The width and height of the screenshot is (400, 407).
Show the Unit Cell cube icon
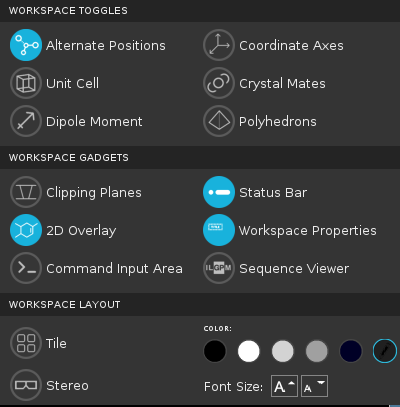(x=26, y=83)
